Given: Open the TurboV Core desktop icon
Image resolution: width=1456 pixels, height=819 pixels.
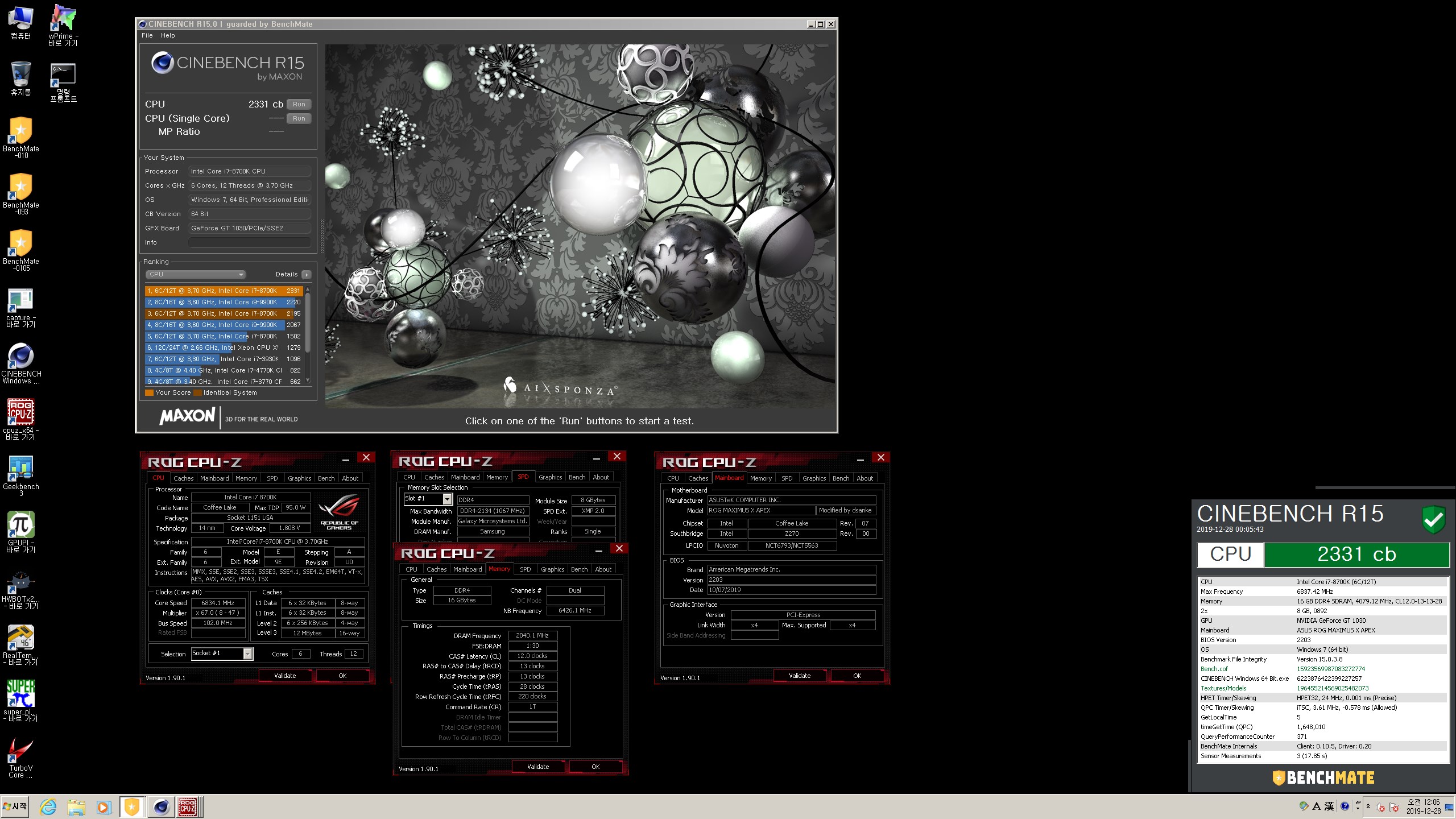Looking at the screenshot, I should point(20,758).
